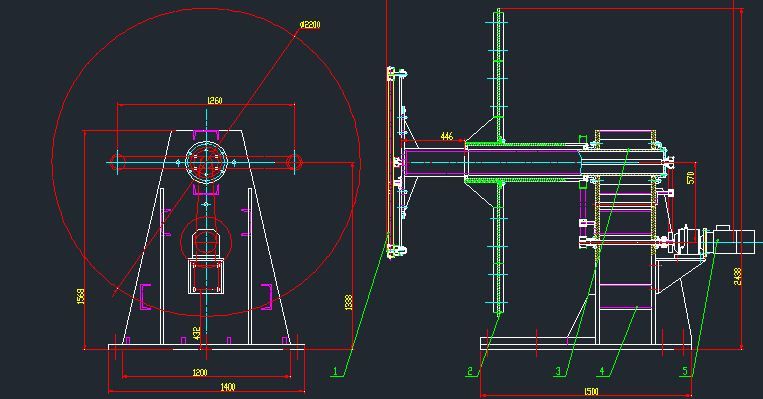Click the gearbox housing below the hub

coord(206,276)
